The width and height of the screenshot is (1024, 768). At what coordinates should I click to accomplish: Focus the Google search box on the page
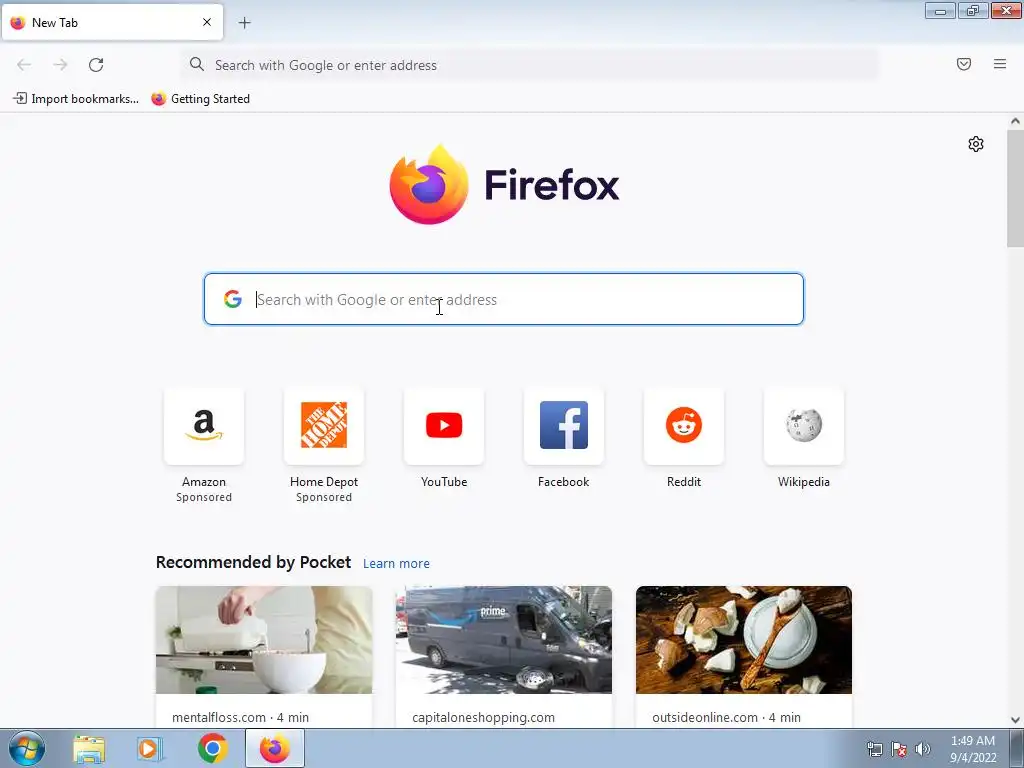pos(504,299)
